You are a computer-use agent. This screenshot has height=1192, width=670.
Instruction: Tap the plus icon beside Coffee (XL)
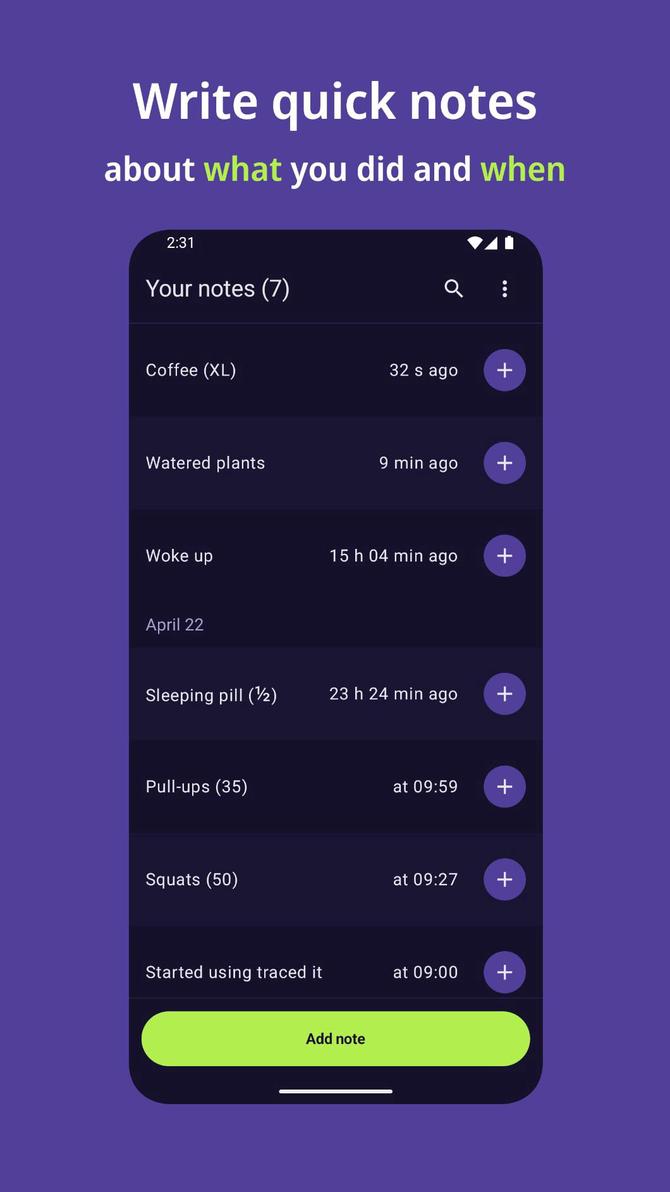(x=504, y=370)
